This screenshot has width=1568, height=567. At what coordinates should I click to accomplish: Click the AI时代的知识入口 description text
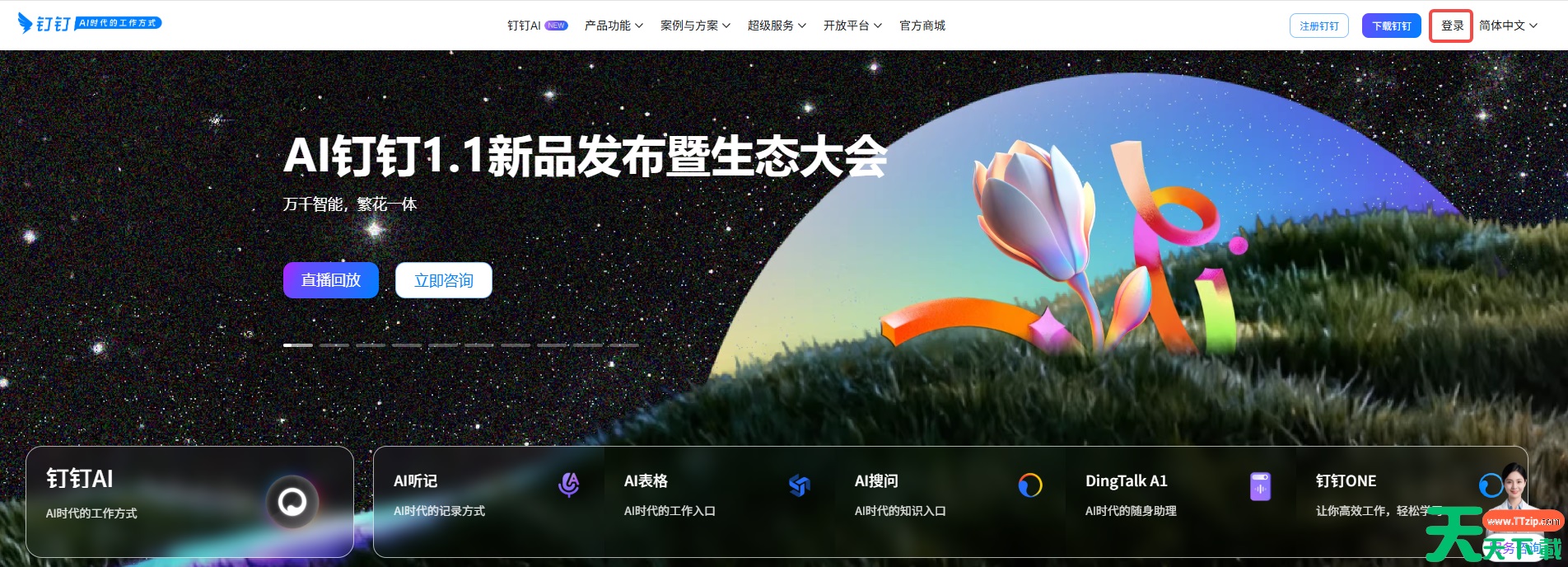click(900, 511)
